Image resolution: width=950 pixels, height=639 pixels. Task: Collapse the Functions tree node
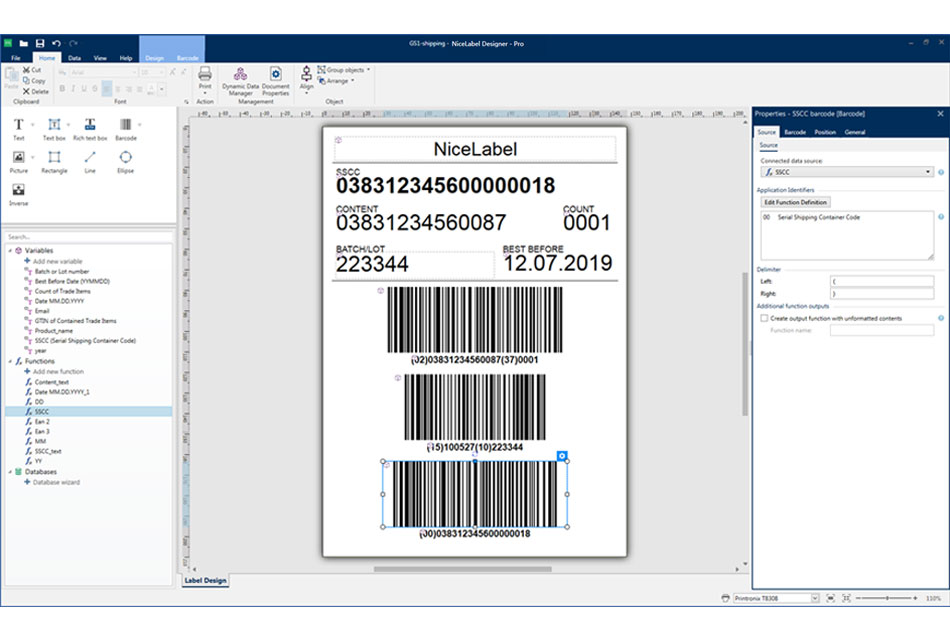(x=10, y=361)
